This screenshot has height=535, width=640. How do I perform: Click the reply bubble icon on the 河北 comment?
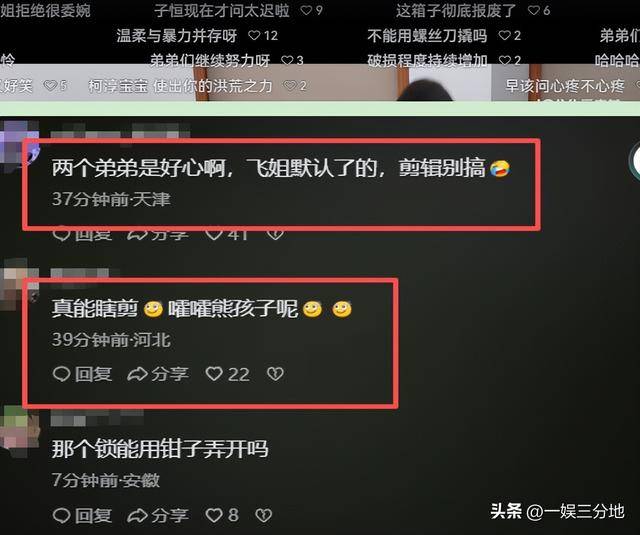(x=62, y=374)
